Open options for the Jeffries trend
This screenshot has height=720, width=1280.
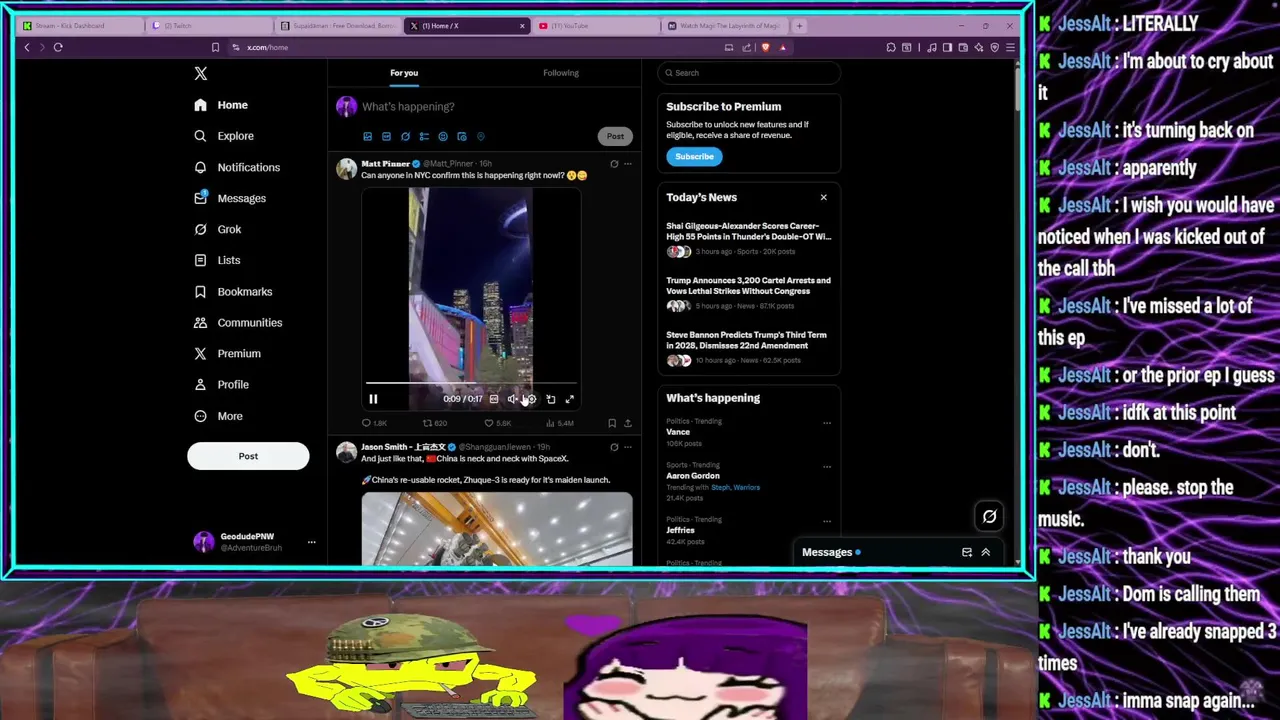(x=827, y=521)
